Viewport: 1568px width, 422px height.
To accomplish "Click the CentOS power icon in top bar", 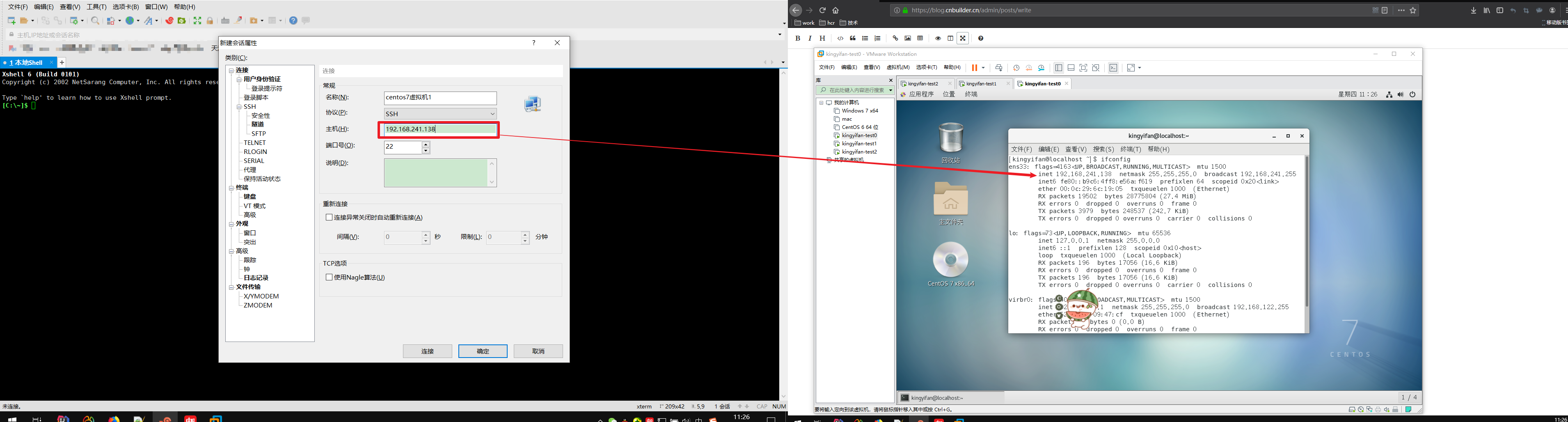I will point(1413,94).
